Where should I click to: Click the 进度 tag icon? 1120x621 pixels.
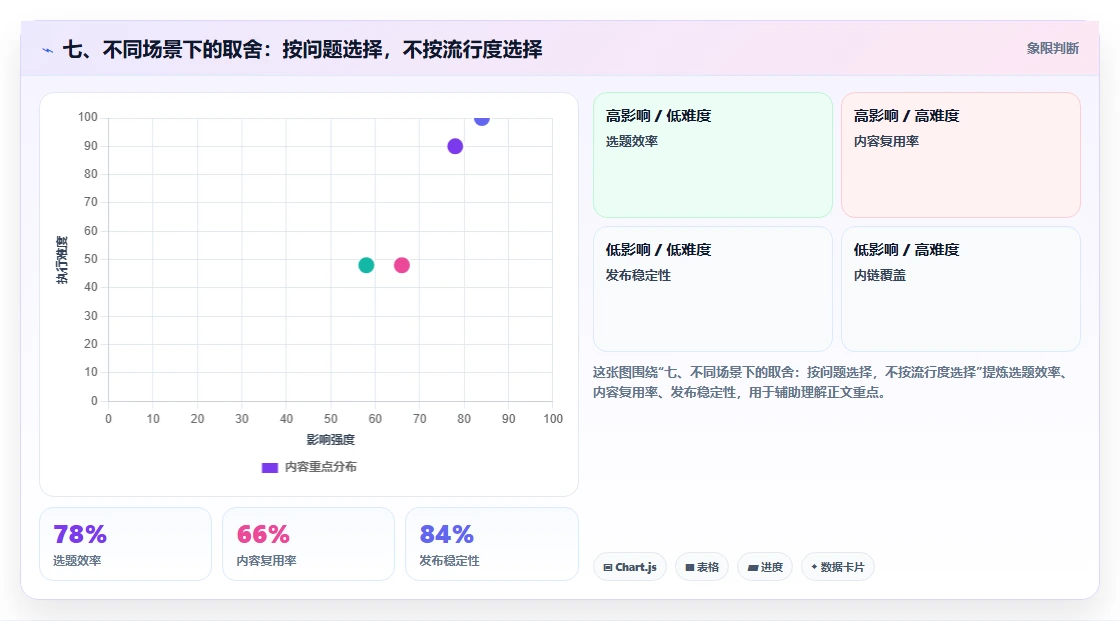pyautogui.click(x=753, y=568)
